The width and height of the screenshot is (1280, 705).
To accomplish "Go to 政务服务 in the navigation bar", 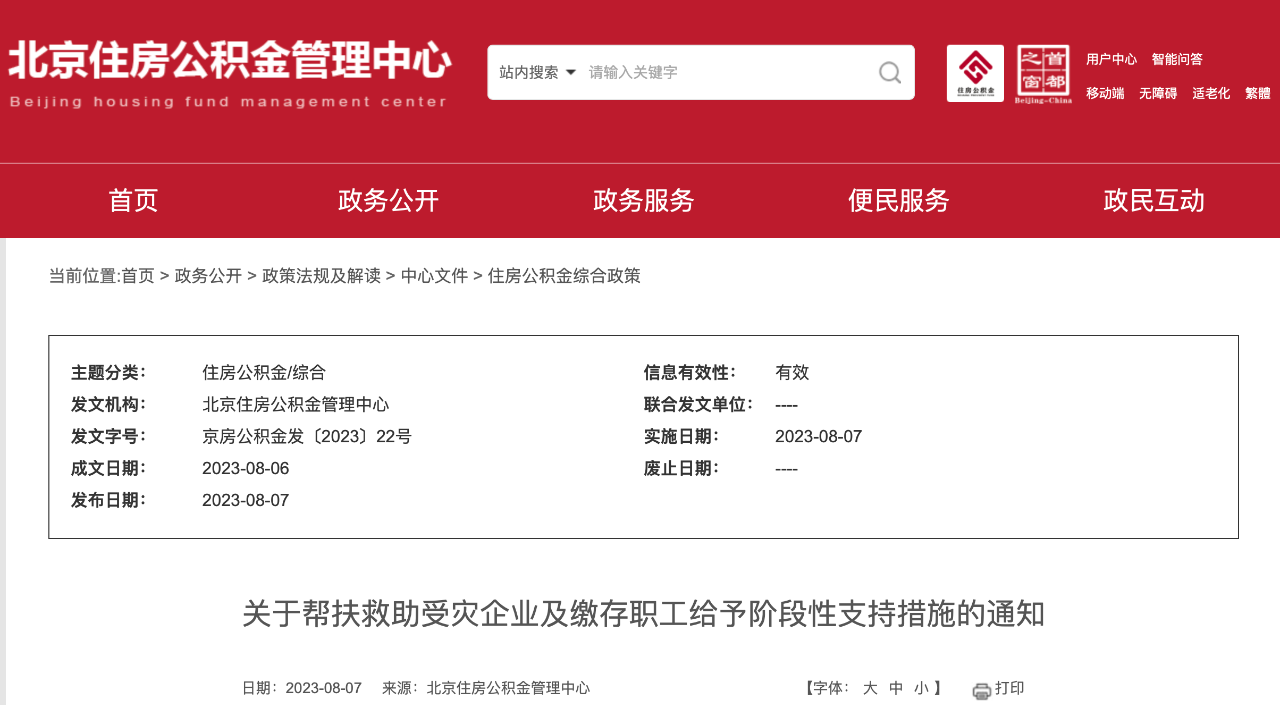I will click(643, 201).
